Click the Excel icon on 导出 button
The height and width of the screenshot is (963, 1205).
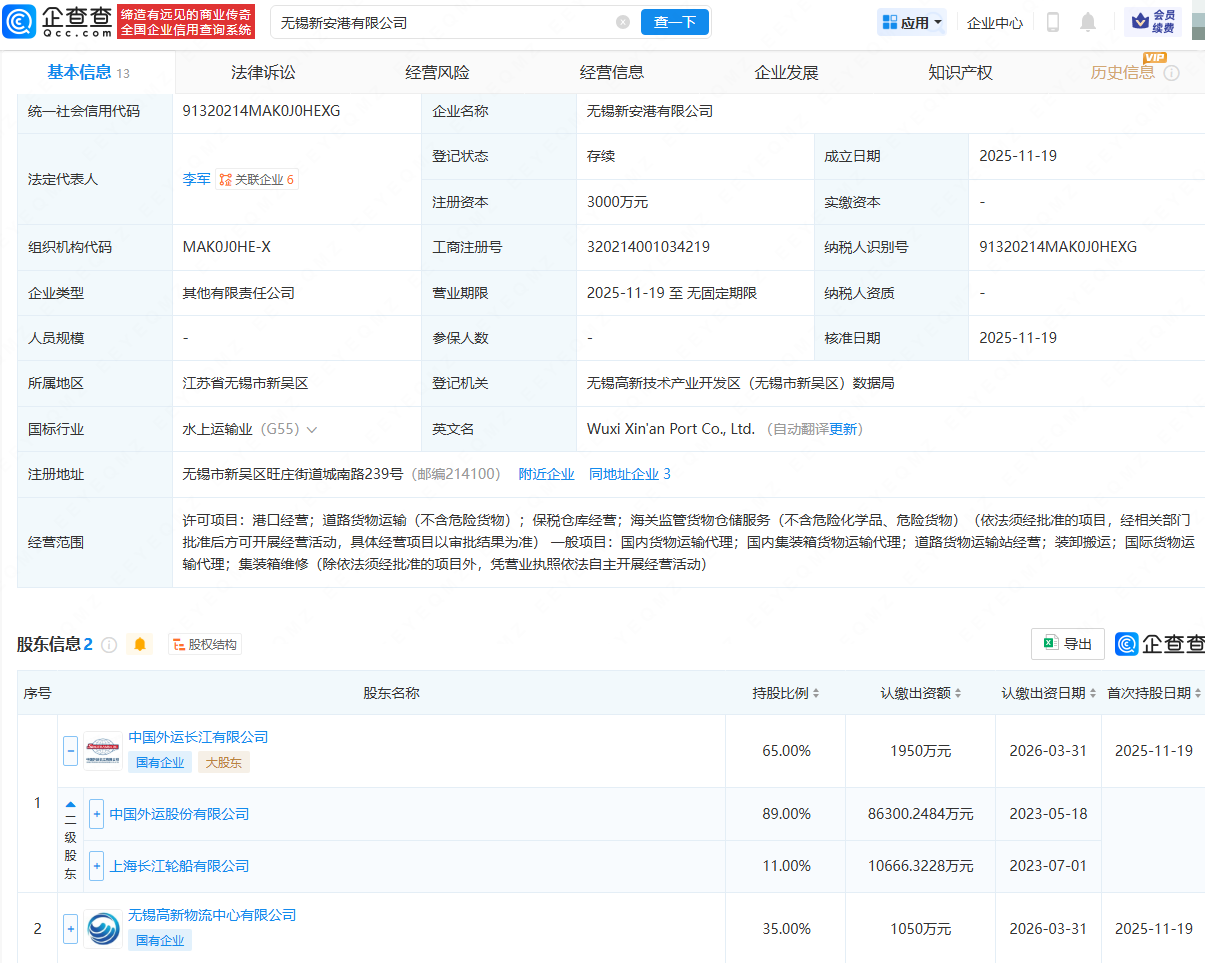pyautogui.click(x=1051, y=643)
